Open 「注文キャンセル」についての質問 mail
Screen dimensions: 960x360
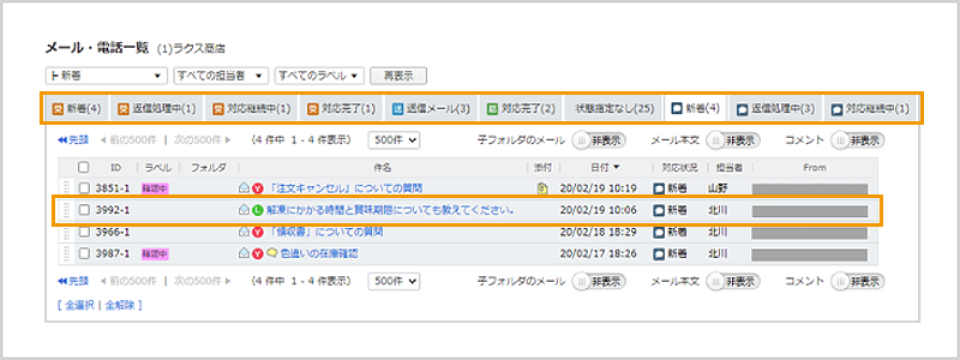click(x=345, y=188)
